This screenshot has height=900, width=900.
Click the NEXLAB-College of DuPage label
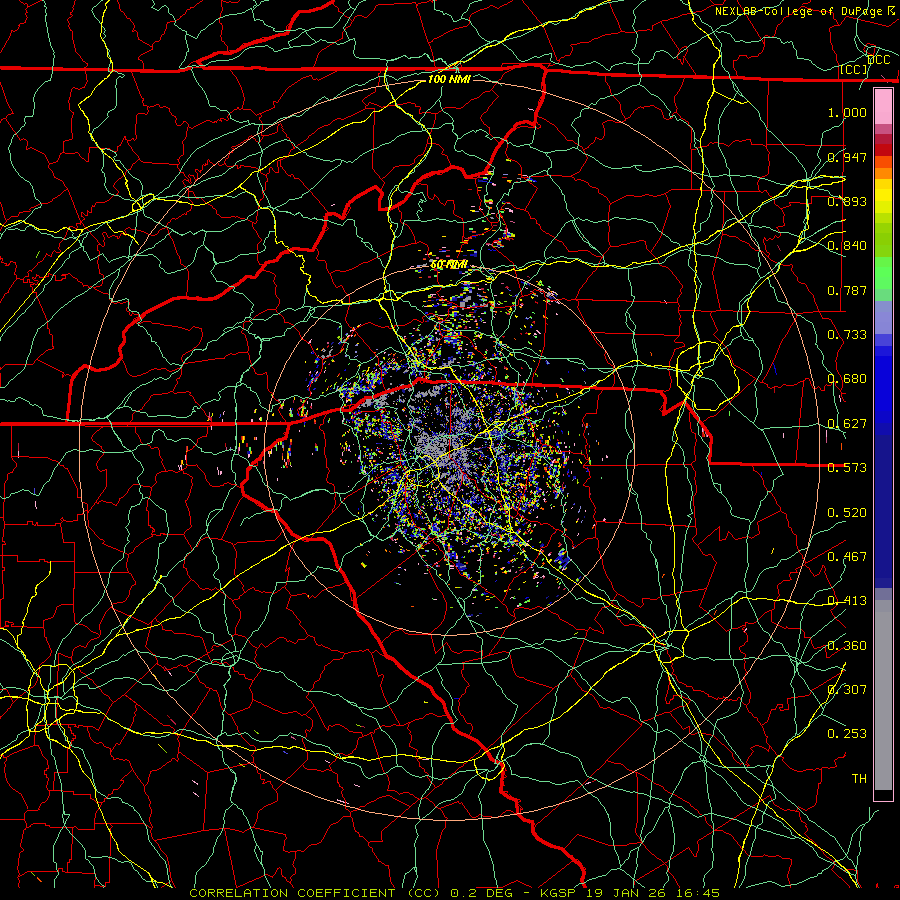[798, 11]
